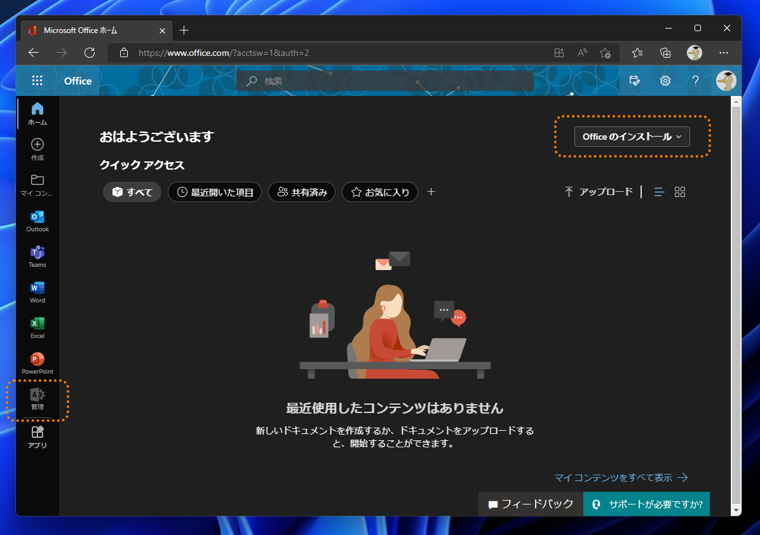This screenshot has width=760, height=535.
Task: Click the browser address bar URL
Action: point(223,53)
